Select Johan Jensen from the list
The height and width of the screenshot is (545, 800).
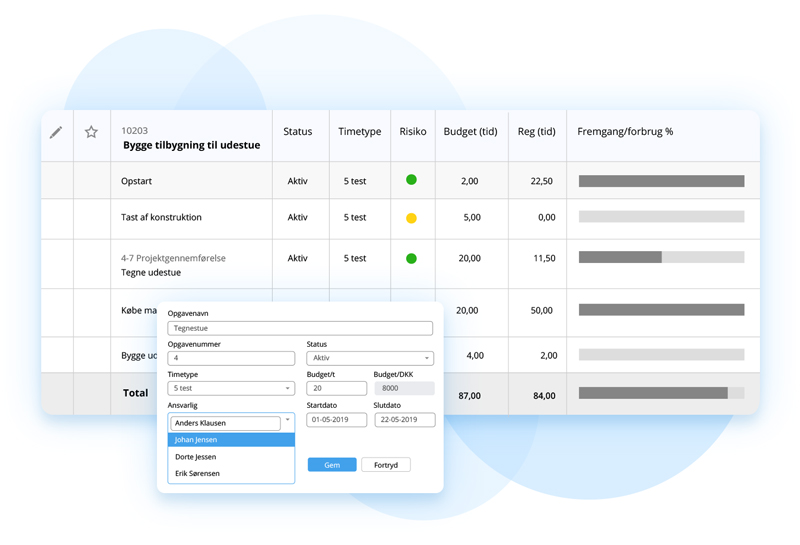(231, 440)
